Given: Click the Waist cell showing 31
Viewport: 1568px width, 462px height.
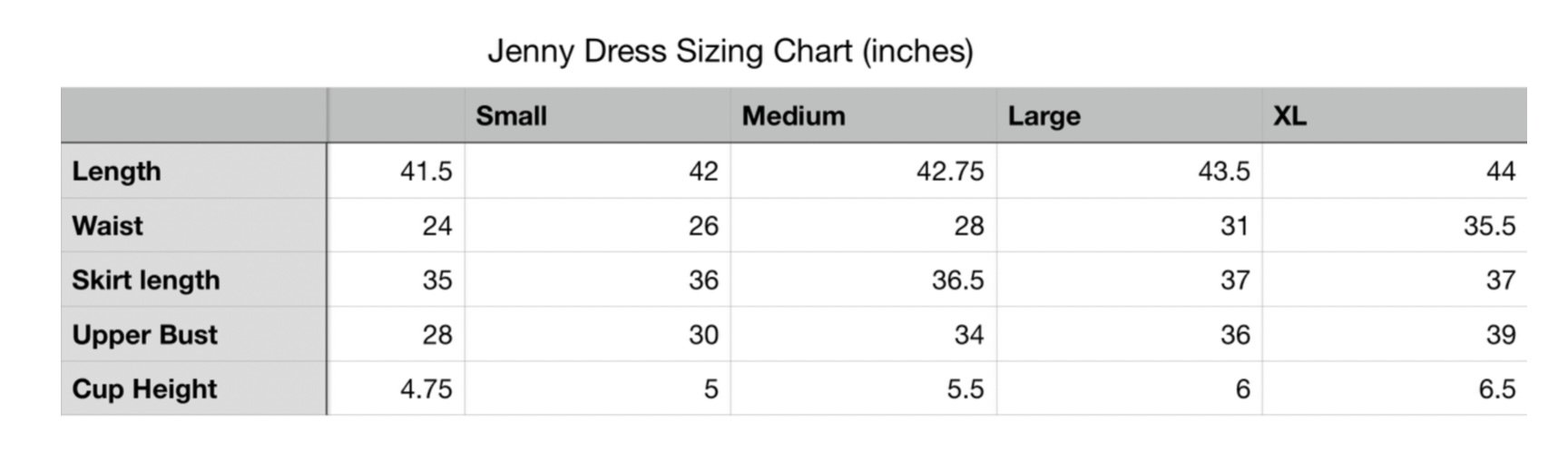Looking at the screenshot, I should tap(1129, 225).
